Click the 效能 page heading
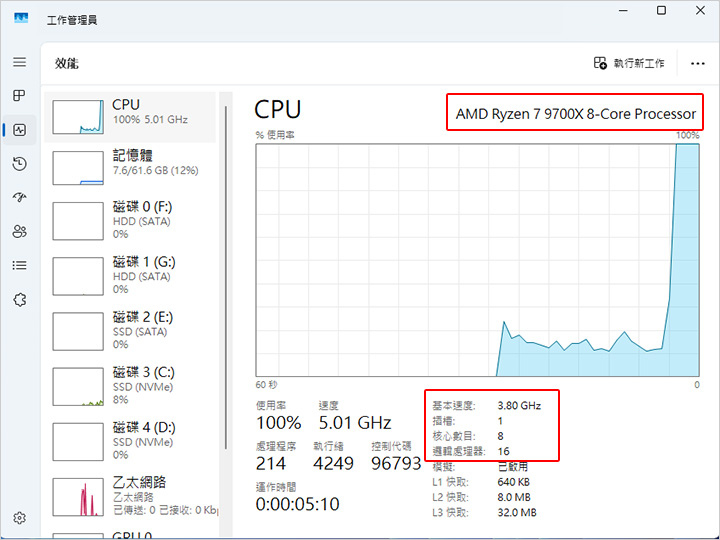720x540 pixels. [67, 63]
